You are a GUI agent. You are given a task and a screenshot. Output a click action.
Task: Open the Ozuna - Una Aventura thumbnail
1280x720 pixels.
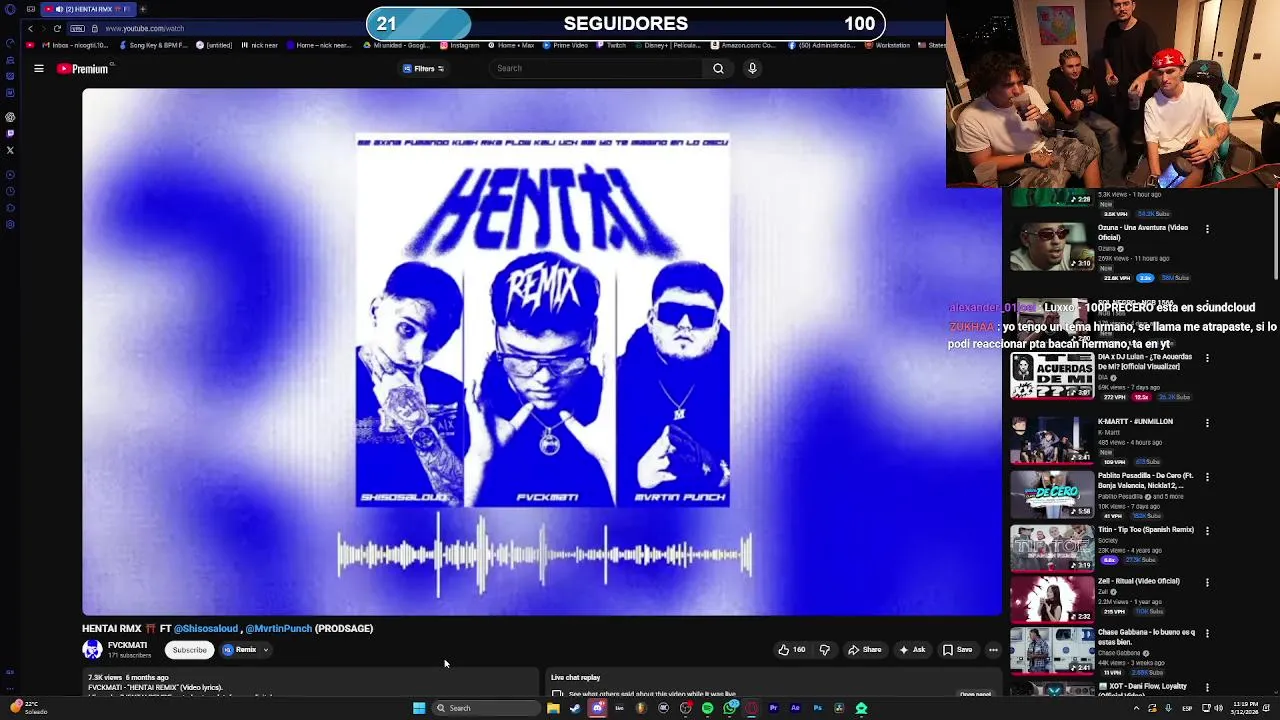coord(1051,246)
